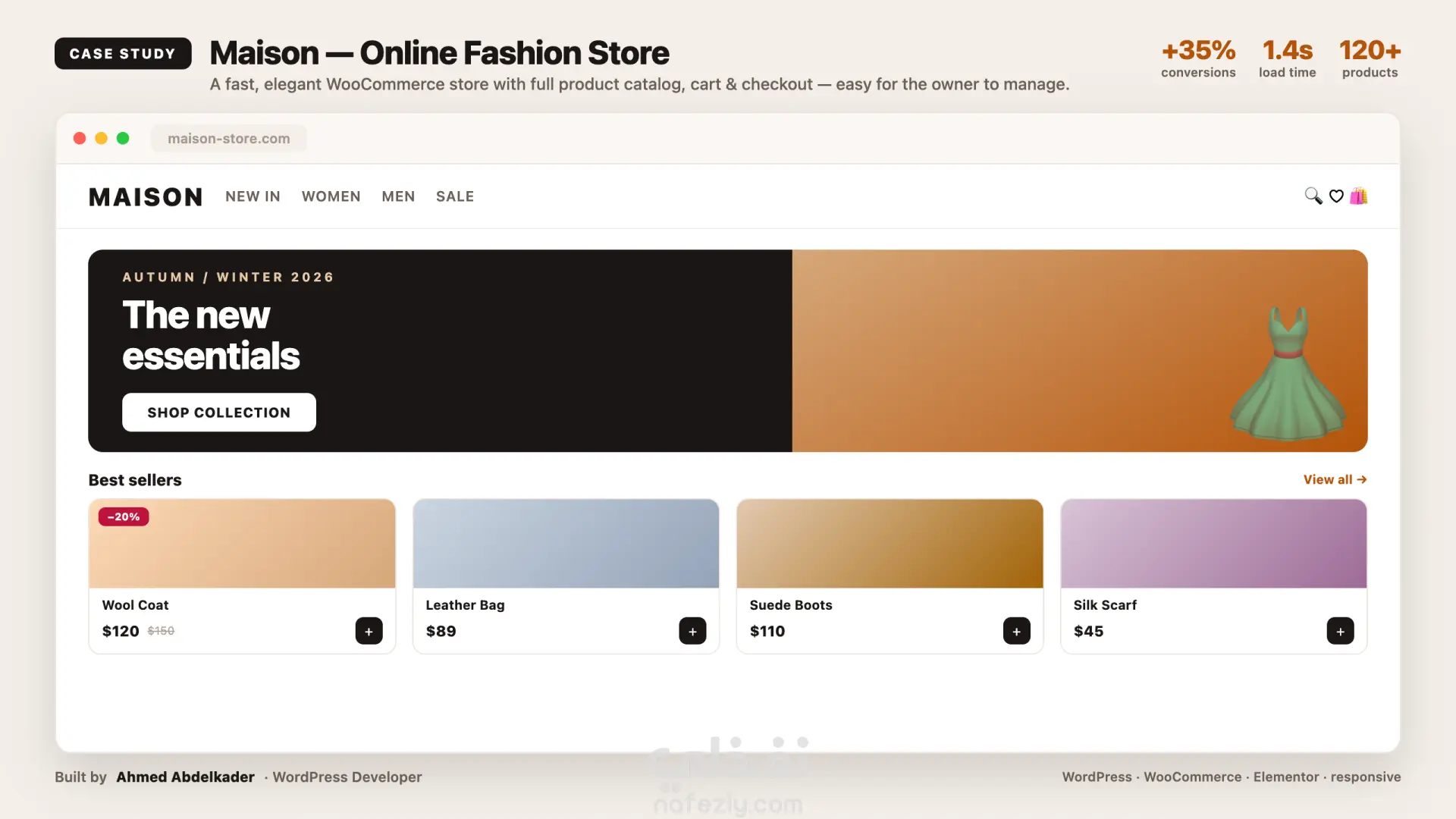Click the +35% conversions stat
The height and width of the screenshot is (819, 1456).
pyautogui.click(x=1198, y=59)
